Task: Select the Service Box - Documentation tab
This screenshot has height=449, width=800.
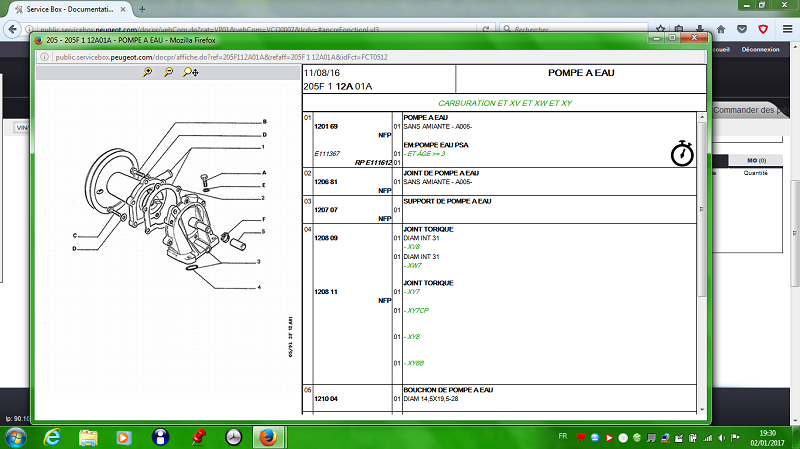Action: [x=70, y=9]
